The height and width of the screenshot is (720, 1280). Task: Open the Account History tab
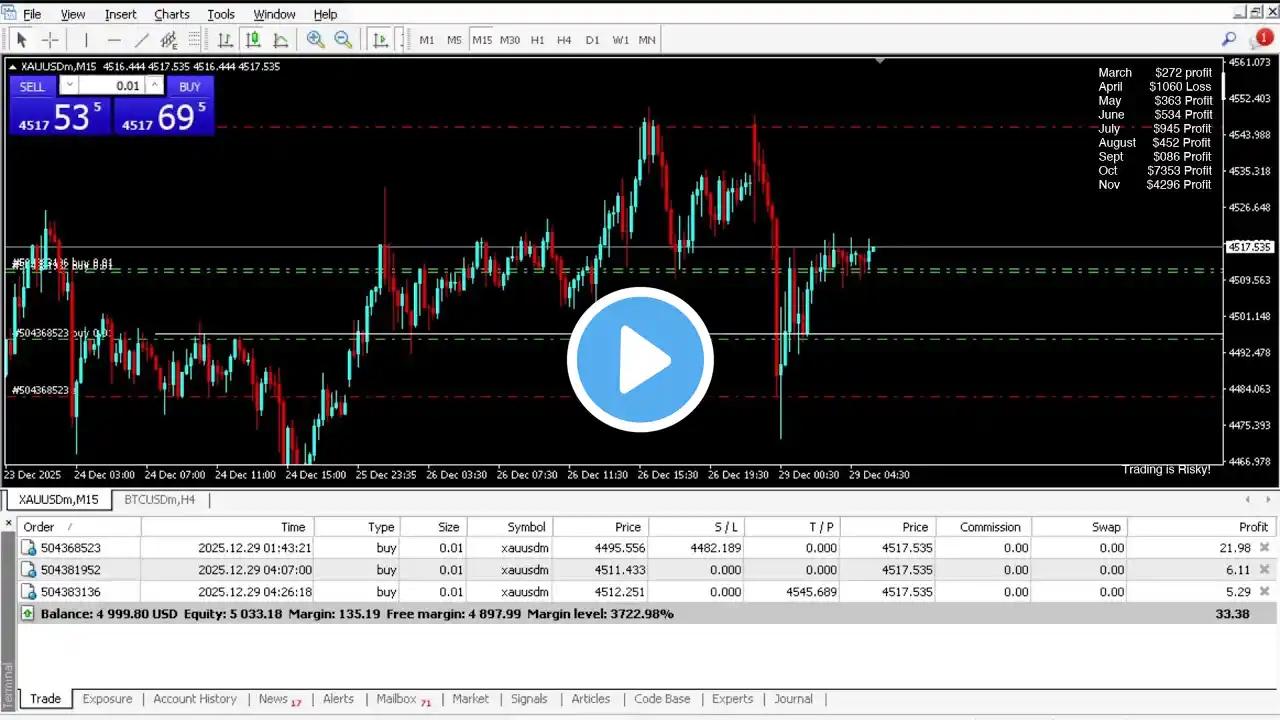pos(195,699)
